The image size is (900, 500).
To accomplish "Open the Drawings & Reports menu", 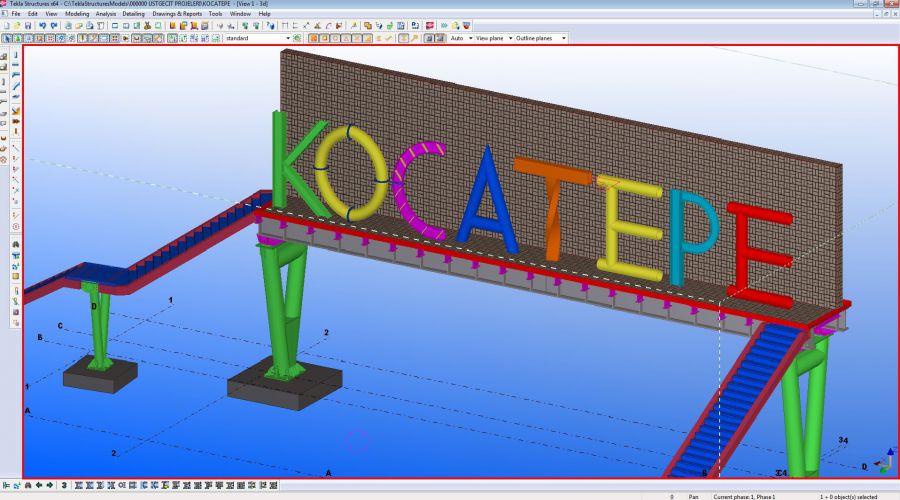I will coord(177,14).
